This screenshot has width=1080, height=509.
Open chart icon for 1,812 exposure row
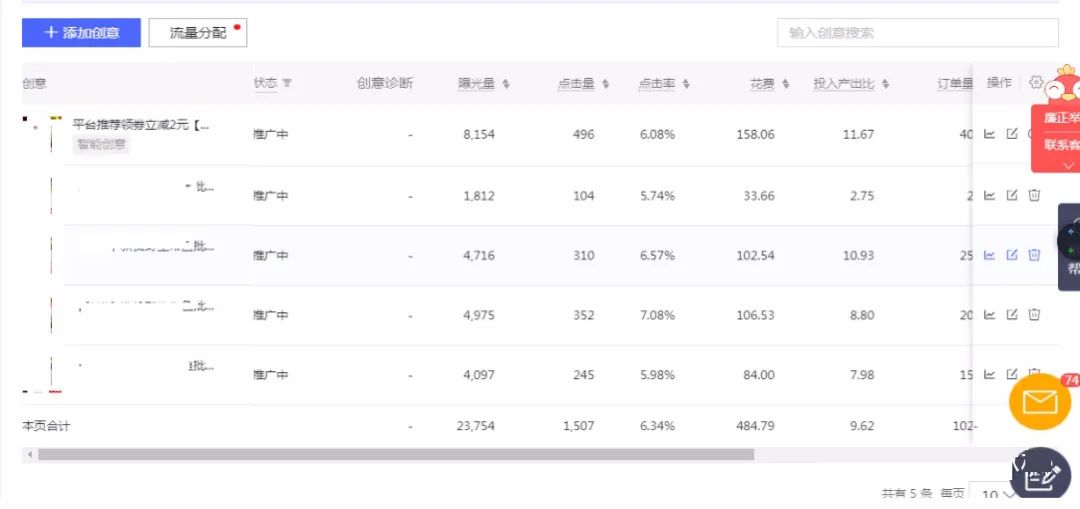tap(990, 196)
